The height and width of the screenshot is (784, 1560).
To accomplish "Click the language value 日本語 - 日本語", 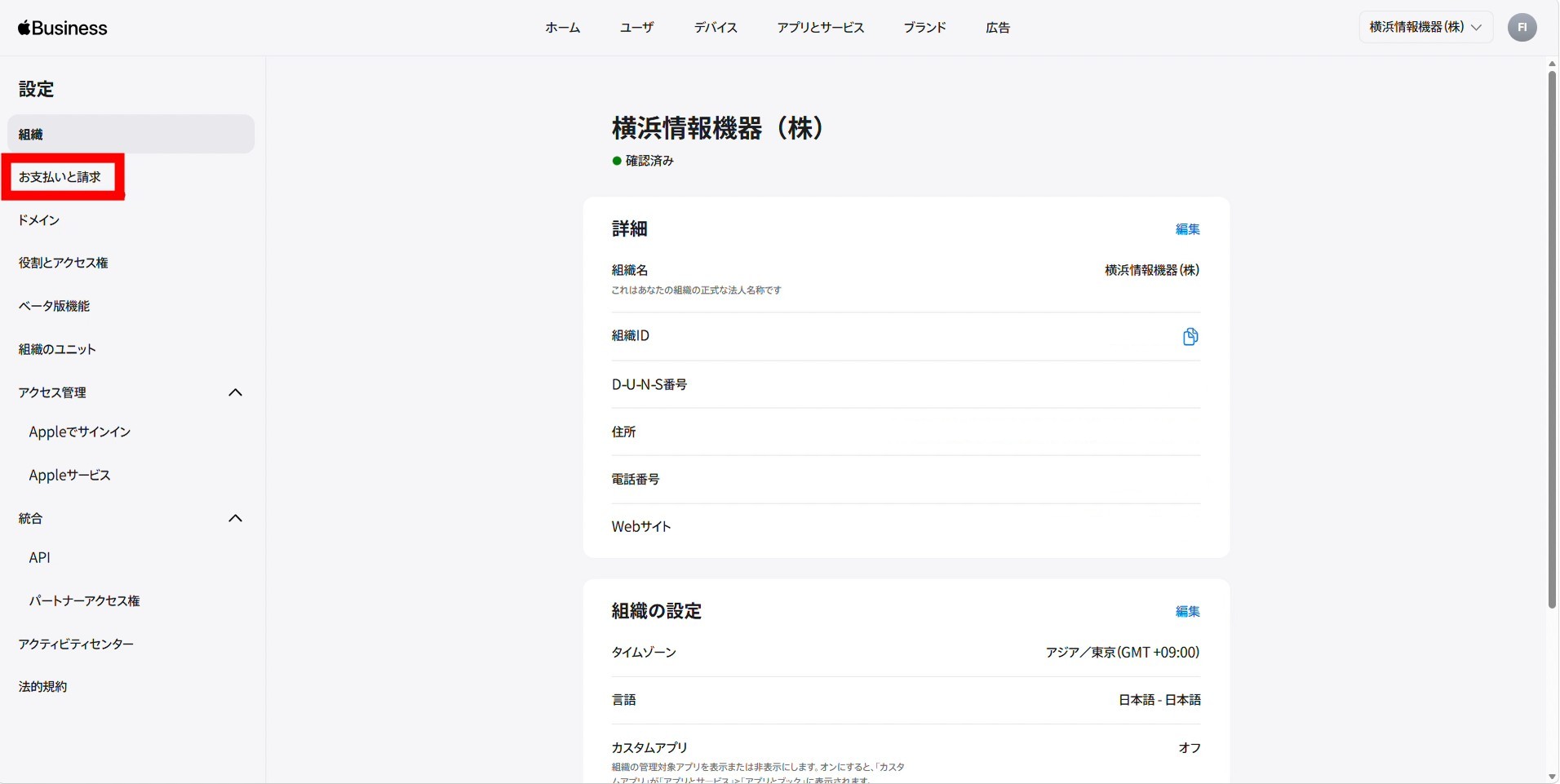I will point(1159,700).
